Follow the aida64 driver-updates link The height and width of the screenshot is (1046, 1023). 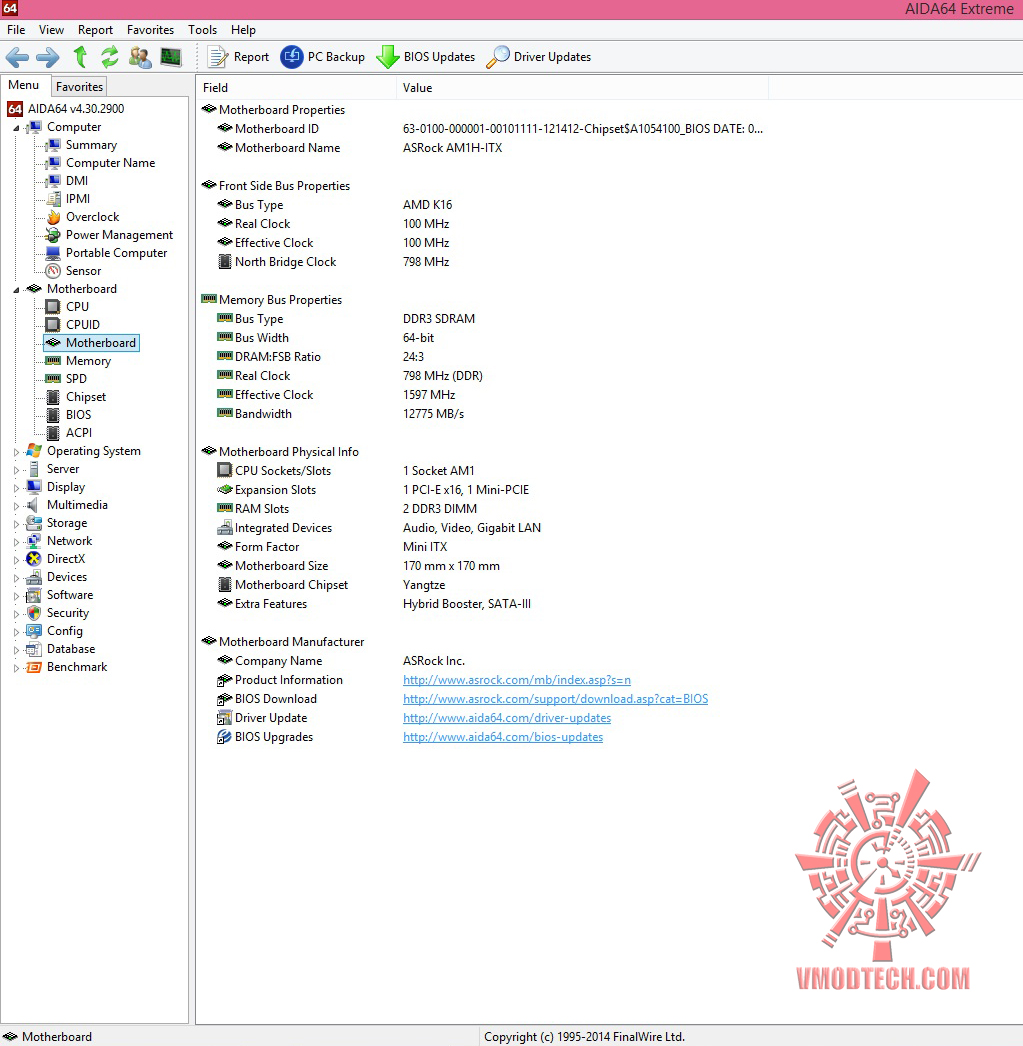[x=506, y=718]
